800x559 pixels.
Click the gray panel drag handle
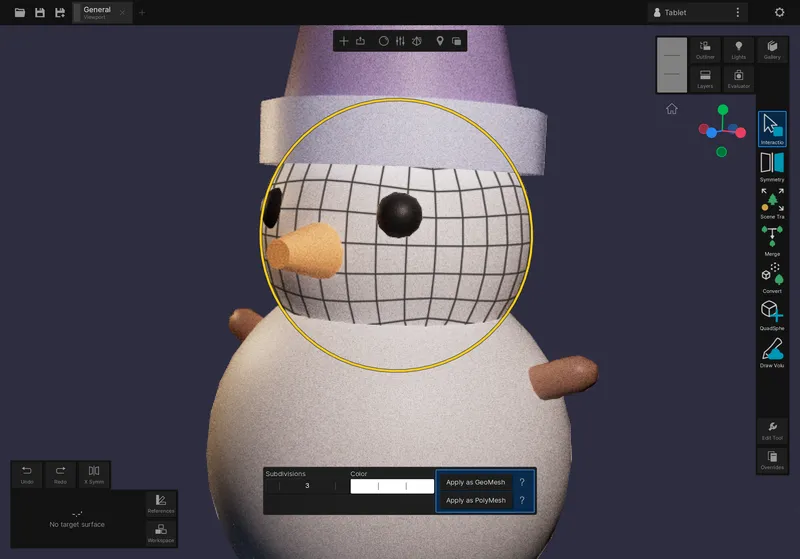672,65
